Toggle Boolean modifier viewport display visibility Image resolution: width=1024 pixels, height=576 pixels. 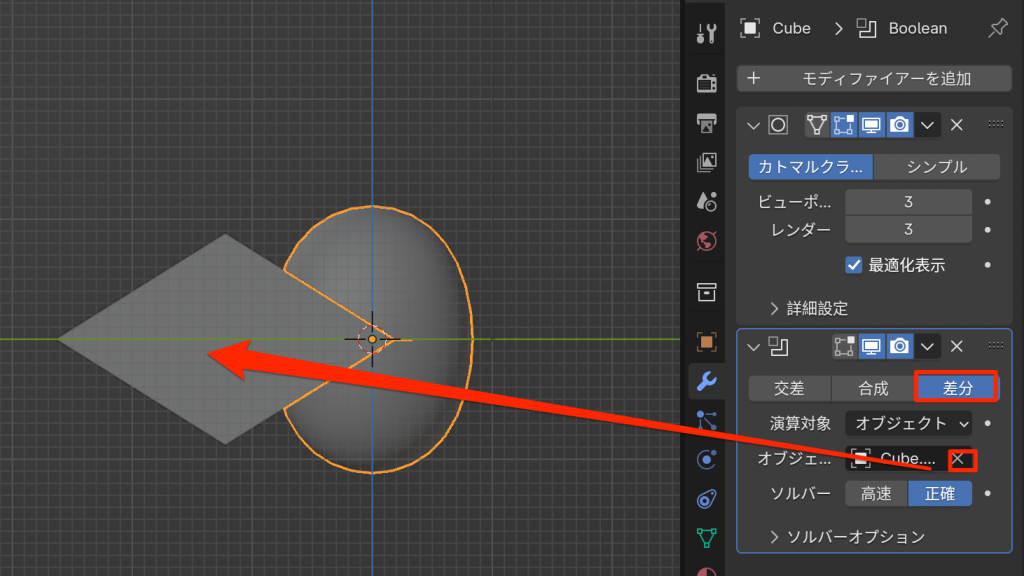871,346
